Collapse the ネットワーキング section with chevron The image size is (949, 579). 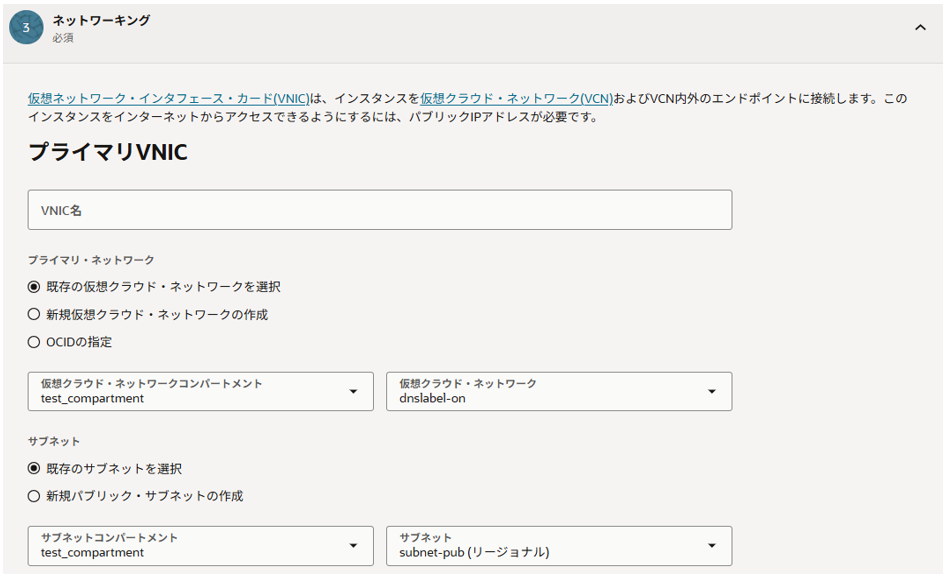[920, 28]
